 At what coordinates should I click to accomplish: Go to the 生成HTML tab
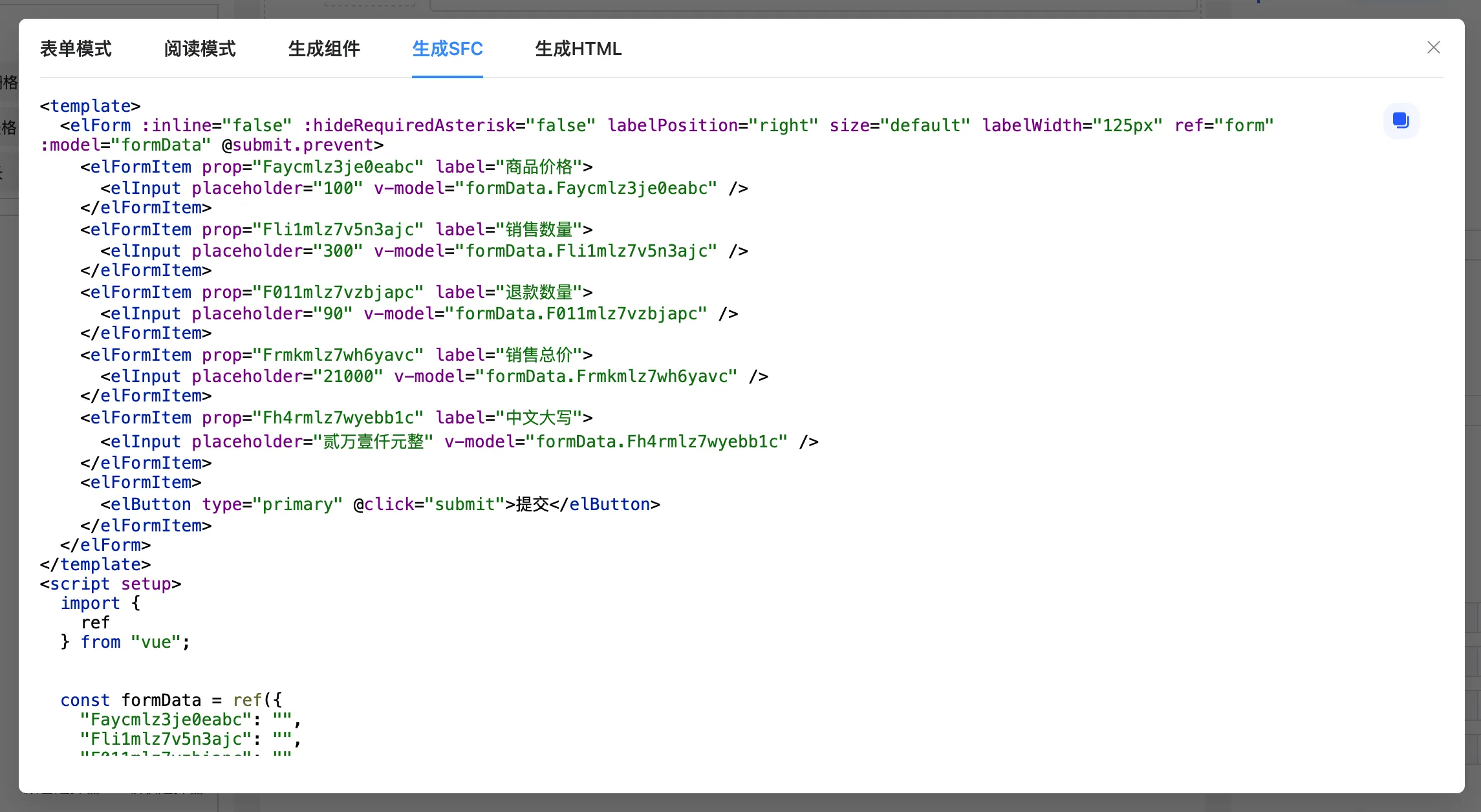point(578,49)
